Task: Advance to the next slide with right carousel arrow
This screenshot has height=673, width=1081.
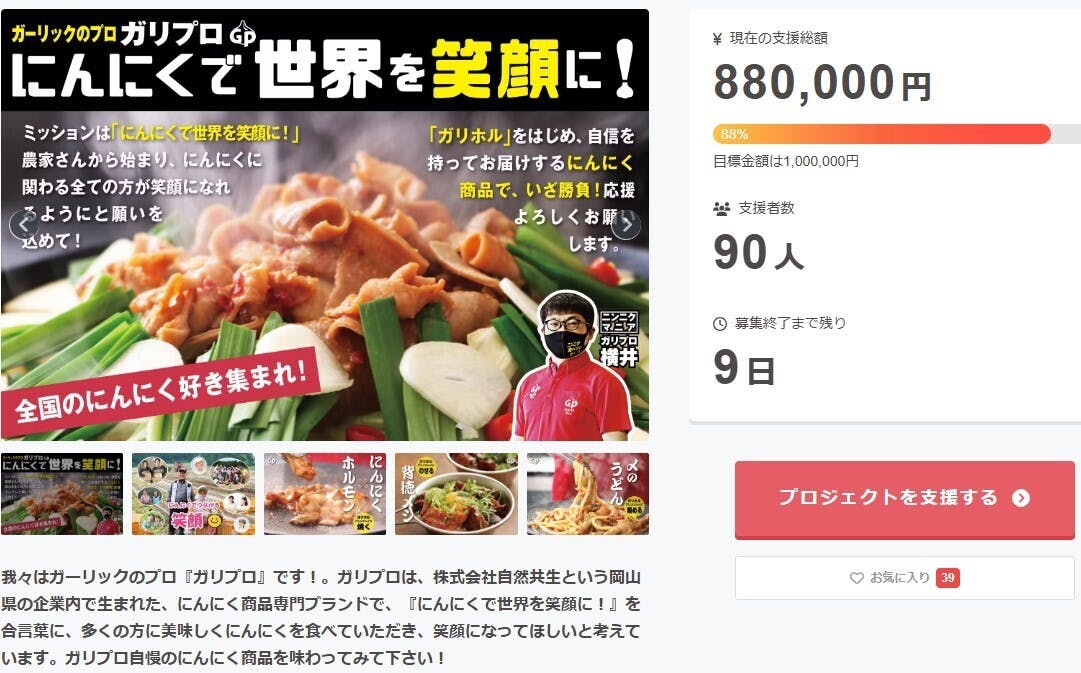Action: coord(626,225)
